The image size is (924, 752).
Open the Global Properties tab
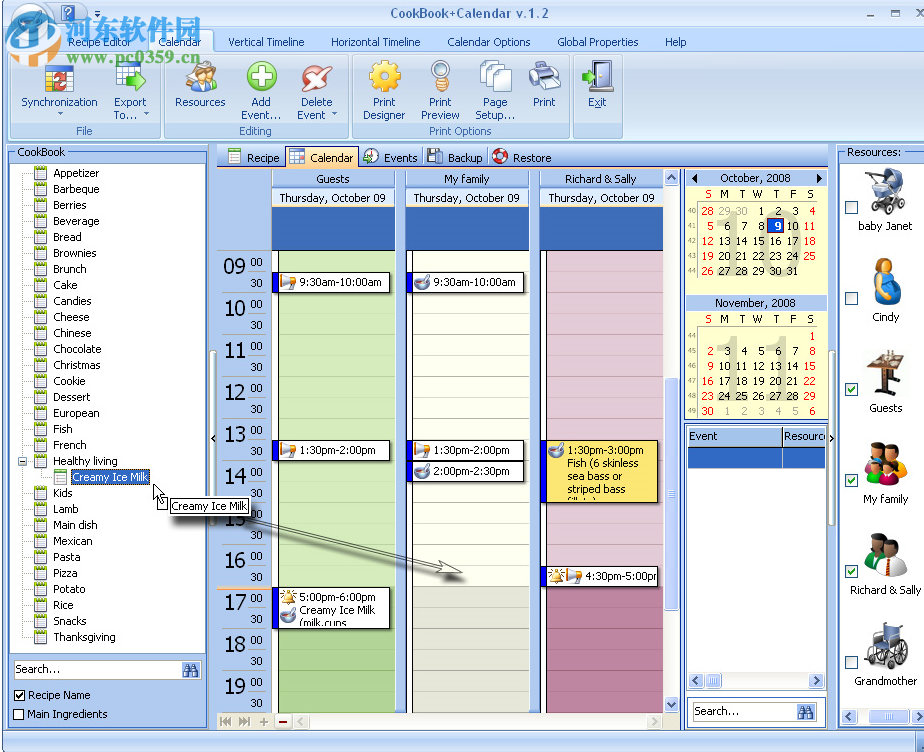[598, 42]
